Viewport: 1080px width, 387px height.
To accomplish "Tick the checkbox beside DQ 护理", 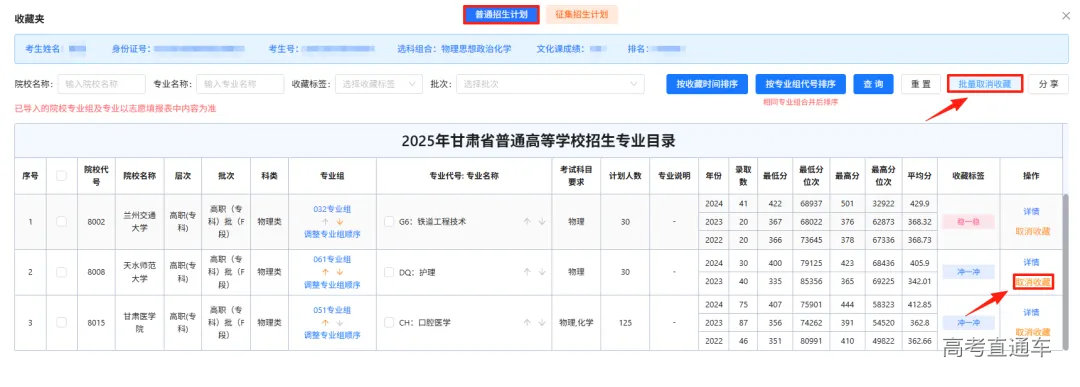I will point(389,272).
